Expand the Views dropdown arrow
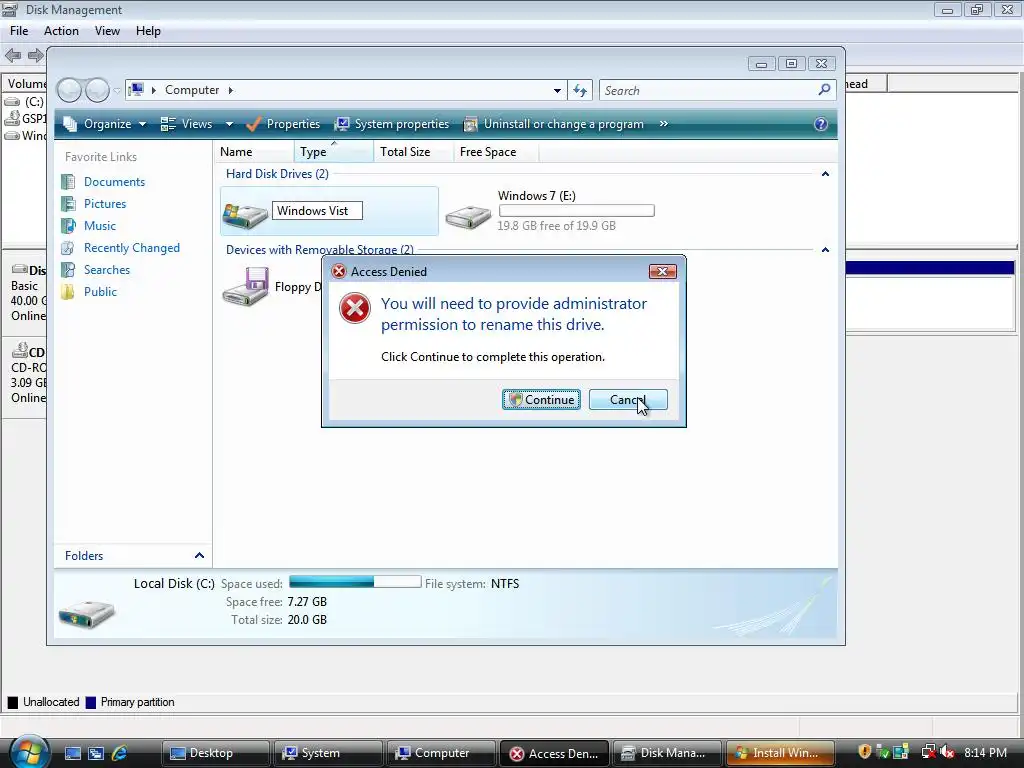 [229, 124]
